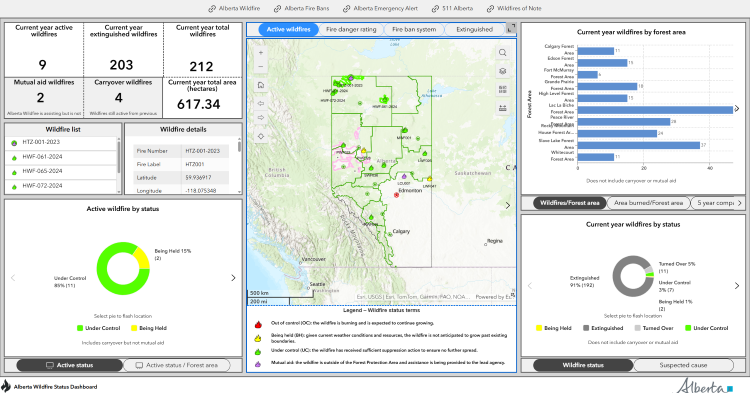Viewport: 750px width, 393px height.
Task: Switch to Fire danger rating tab
Action: pyautogui.click(x=351, y=29)
